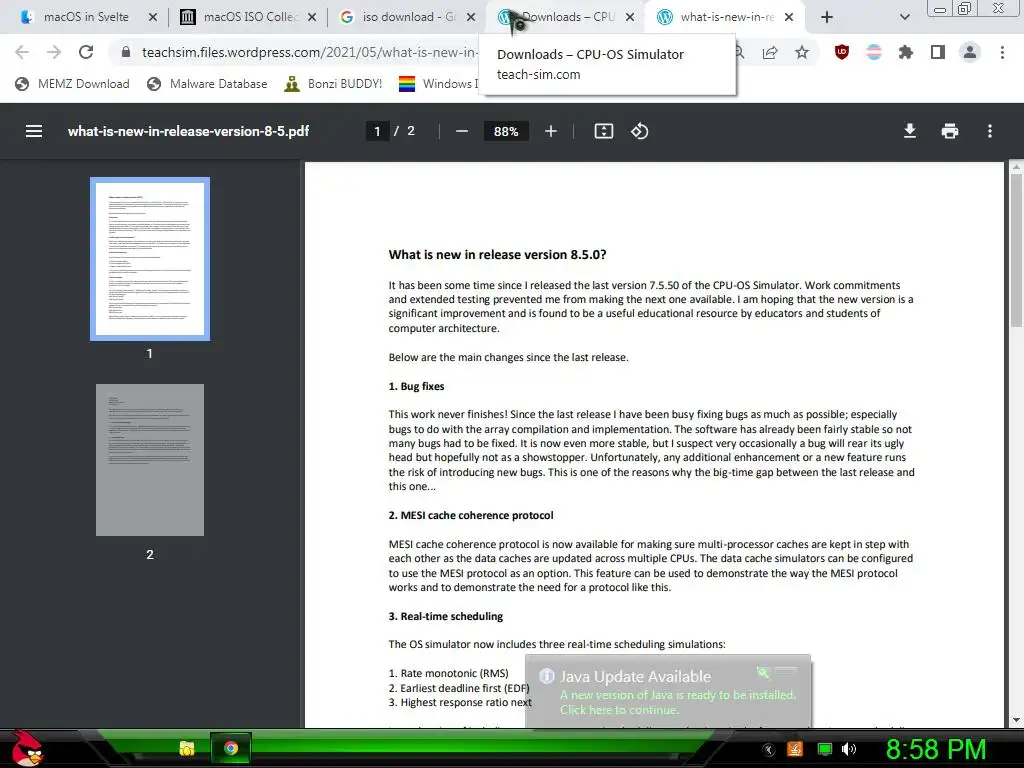This screenshot has height=768, width=1024.
Task: Click the 'What is new in release version 8.5.0?' heading
Action: 497,255
